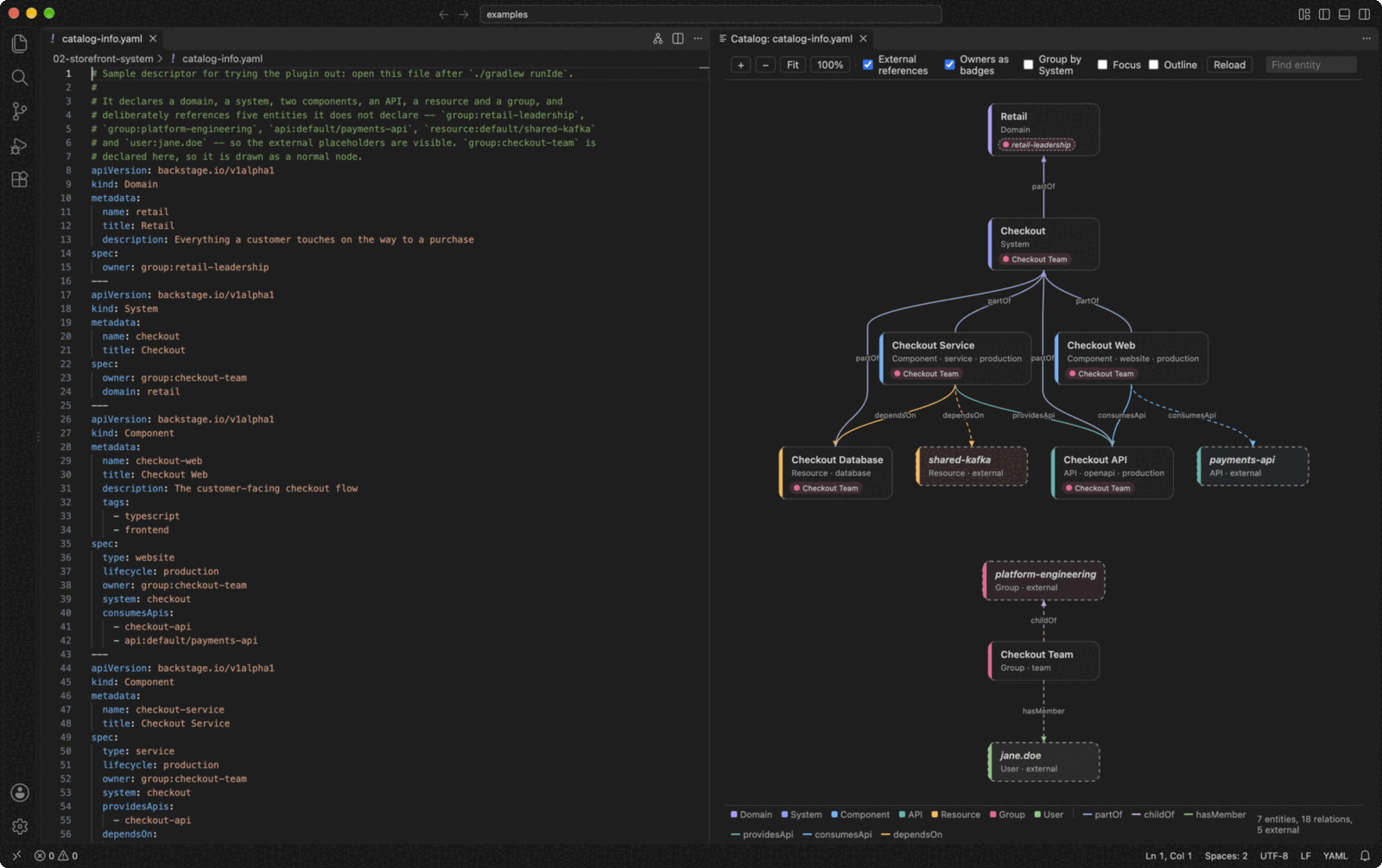Select the shared-kafka external node
The width and height of the screenshot is (1382, 868).
972,466
